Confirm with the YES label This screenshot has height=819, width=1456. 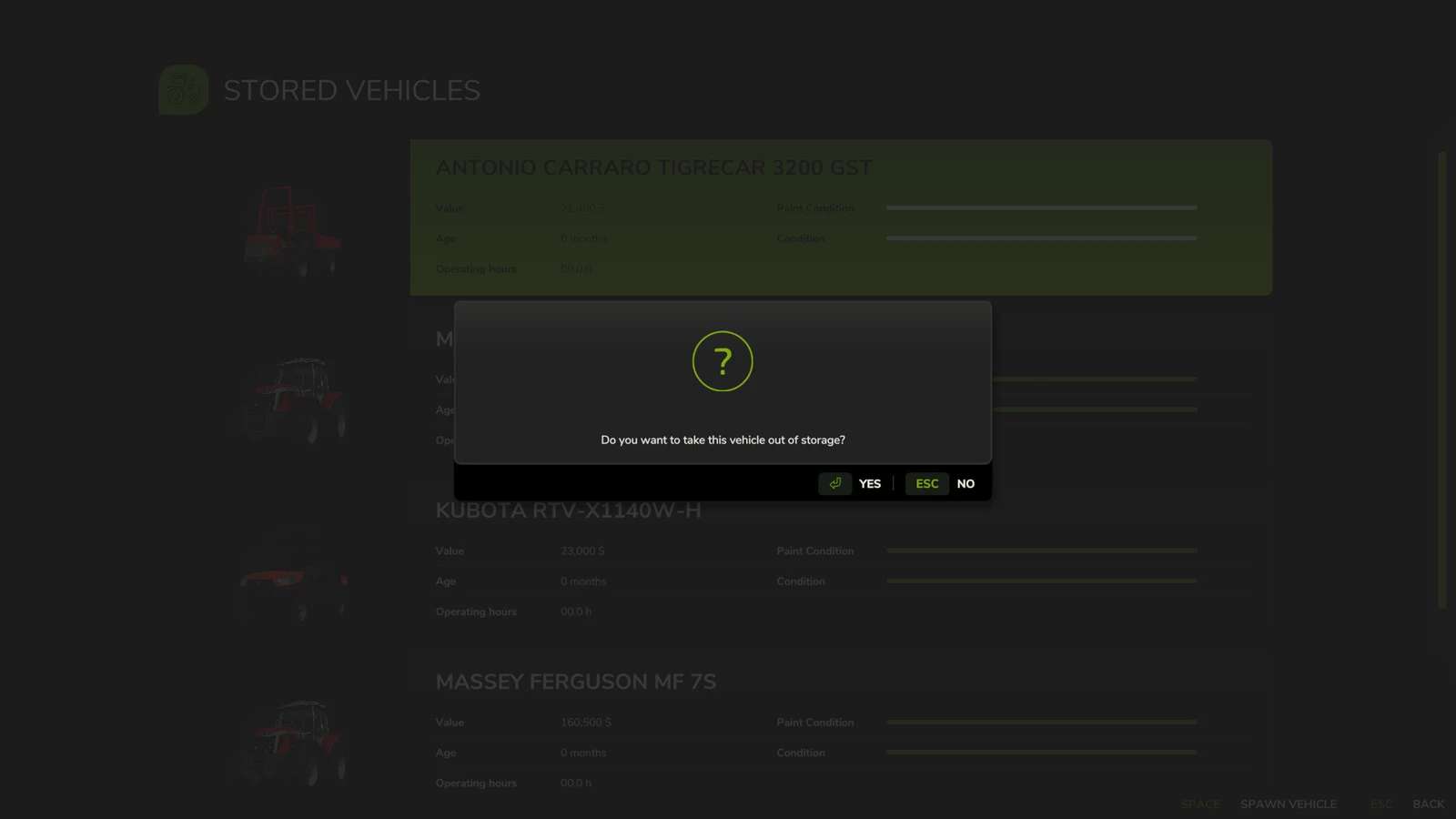click(x=869, y=484)
